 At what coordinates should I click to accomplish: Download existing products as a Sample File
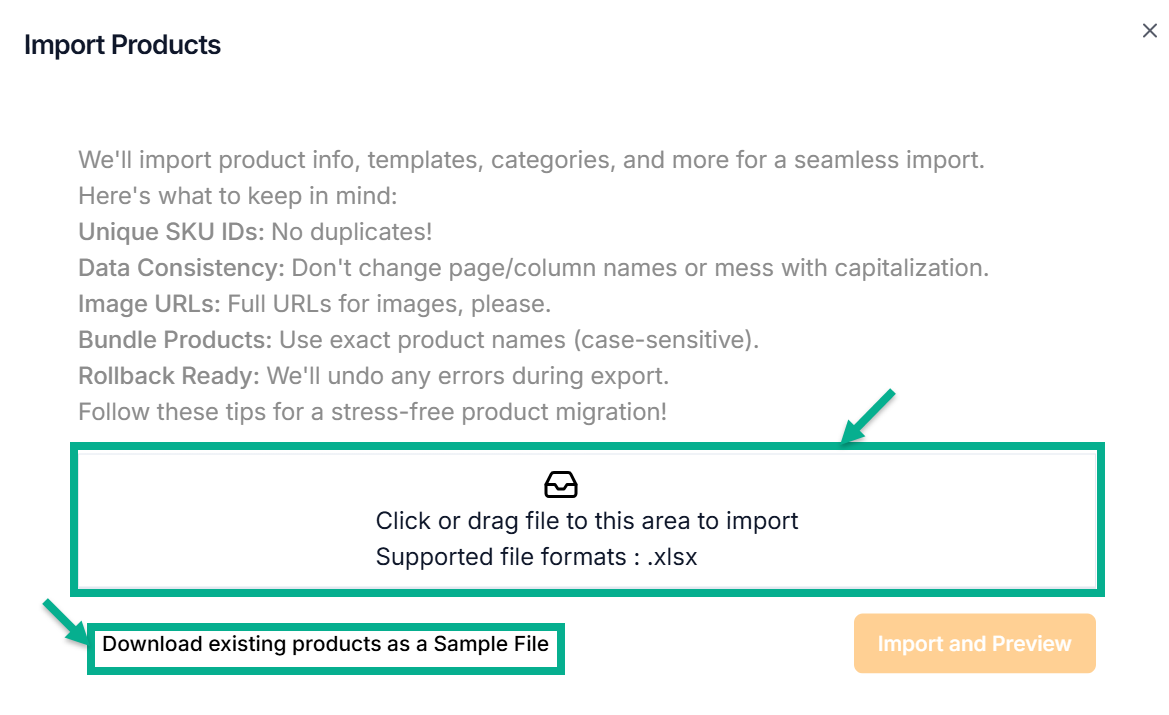click(326, 644)
